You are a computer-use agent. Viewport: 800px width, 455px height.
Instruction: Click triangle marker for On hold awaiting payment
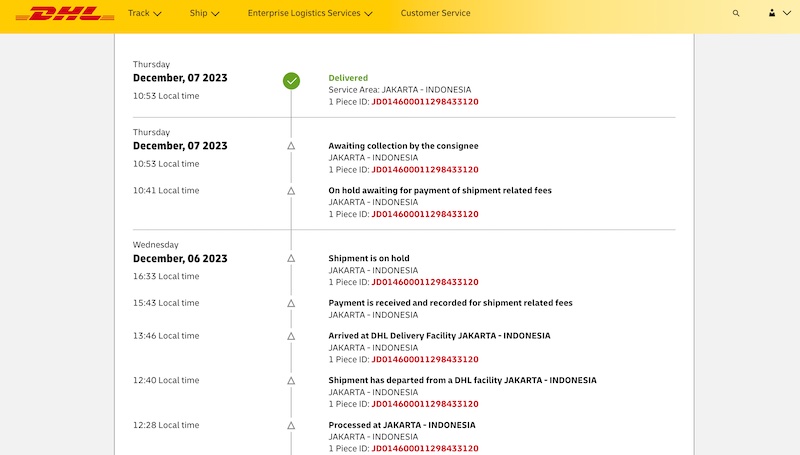click(291, 191)
